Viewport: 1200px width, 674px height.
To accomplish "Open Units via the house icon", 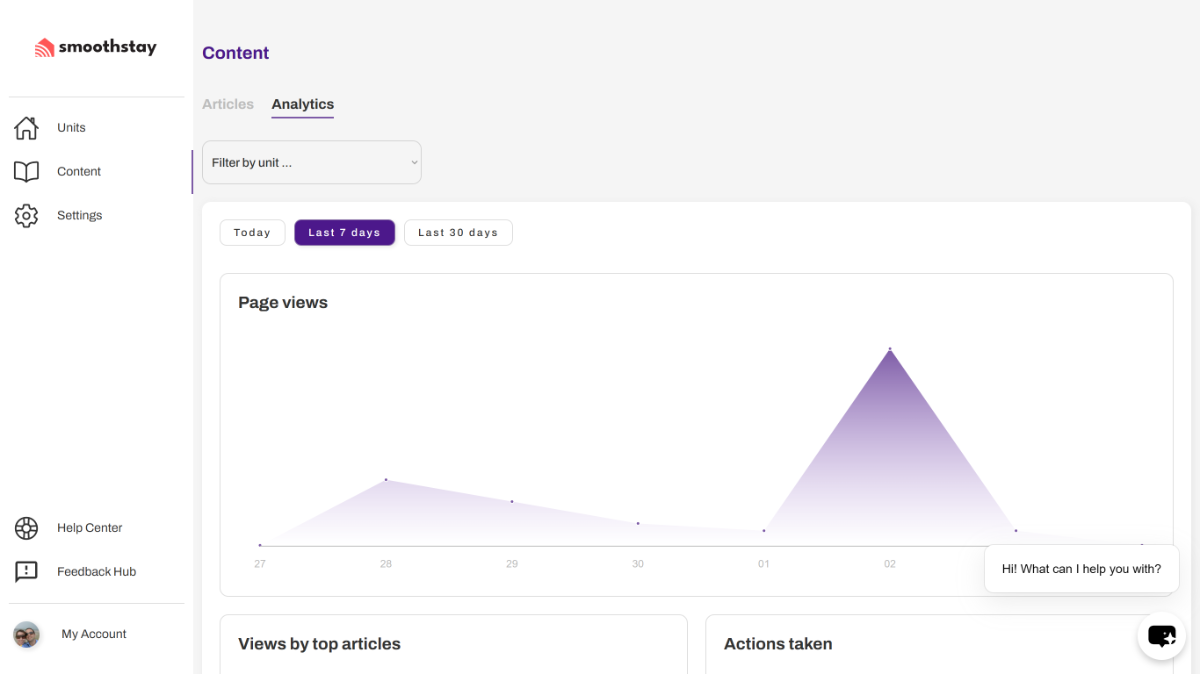I will coord(26,128).
